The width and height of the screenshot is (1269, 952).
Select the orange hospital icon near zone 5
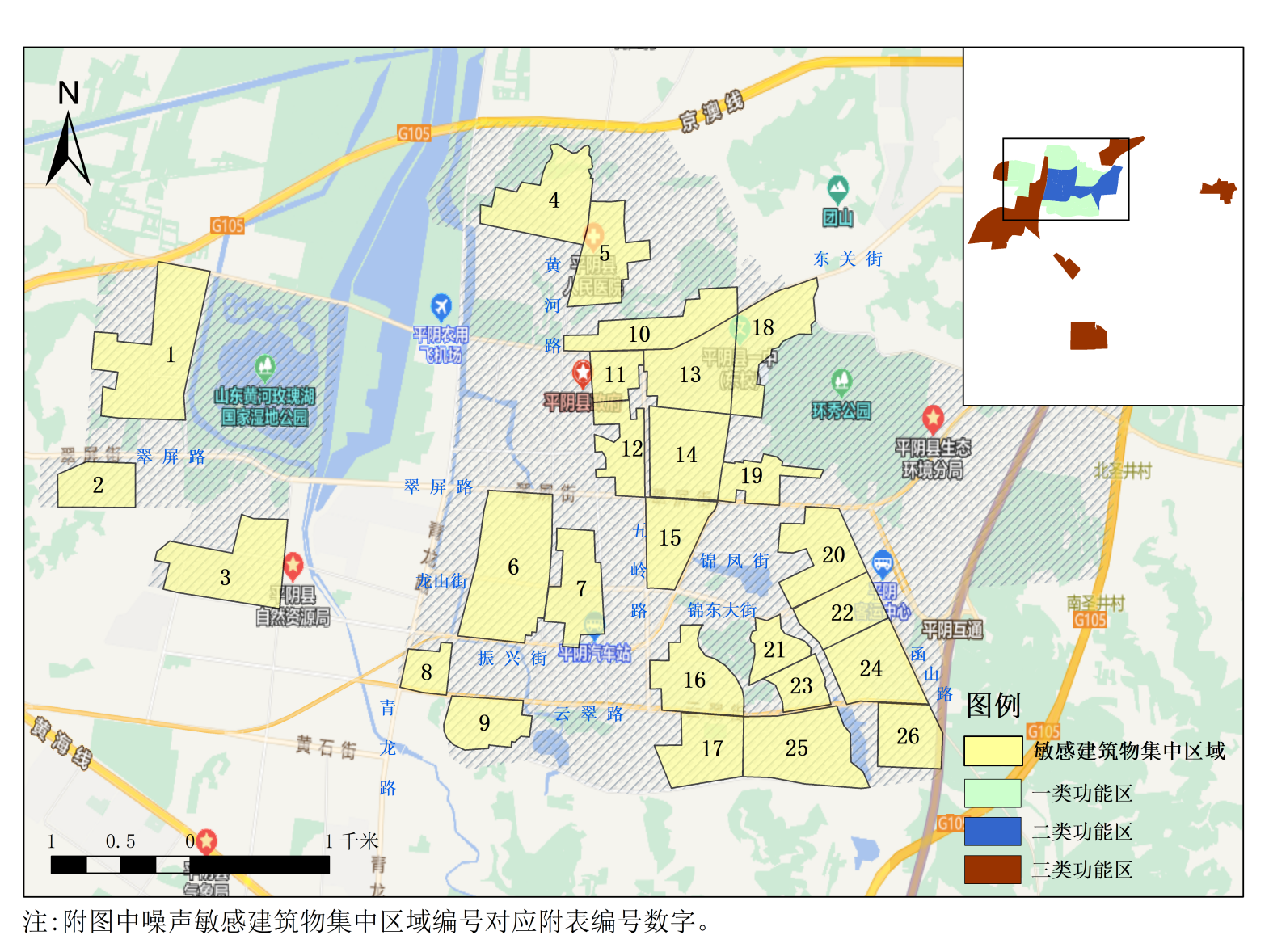[594, 236]
